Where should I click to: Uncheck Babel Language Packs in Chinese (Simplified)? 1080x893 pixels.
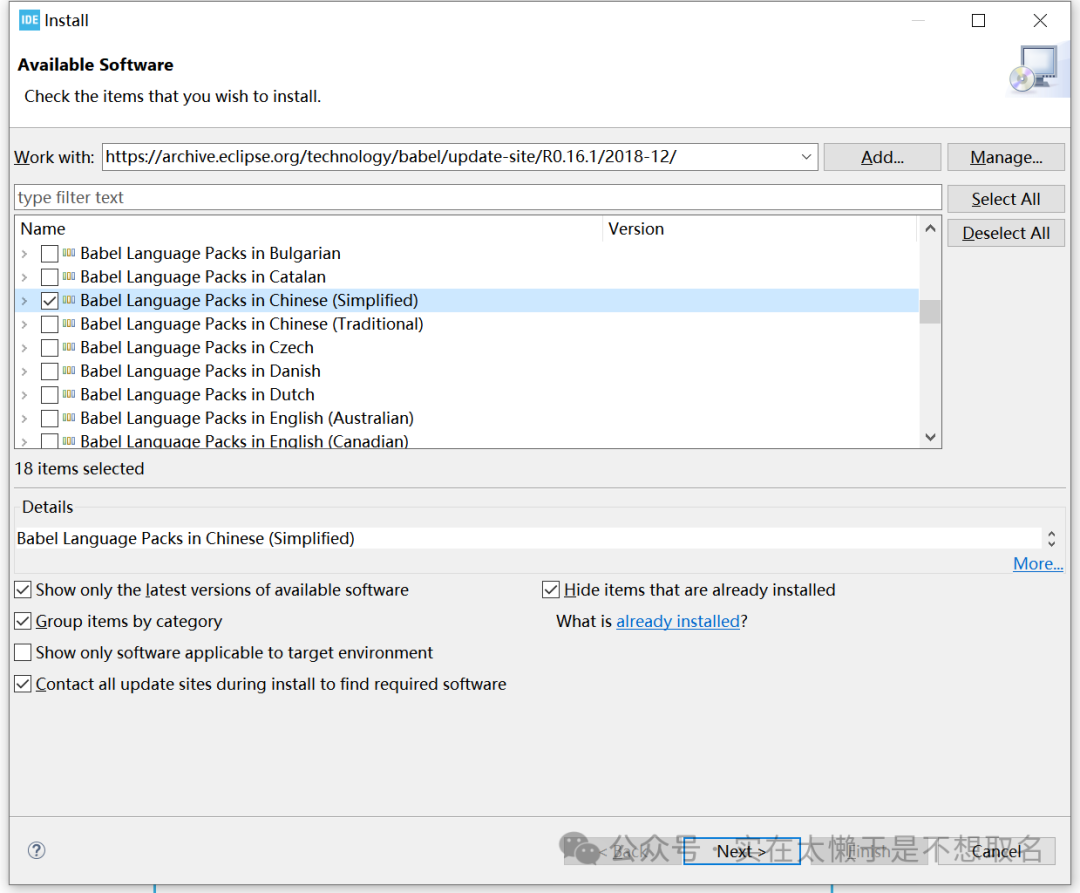tap(50, 300)
